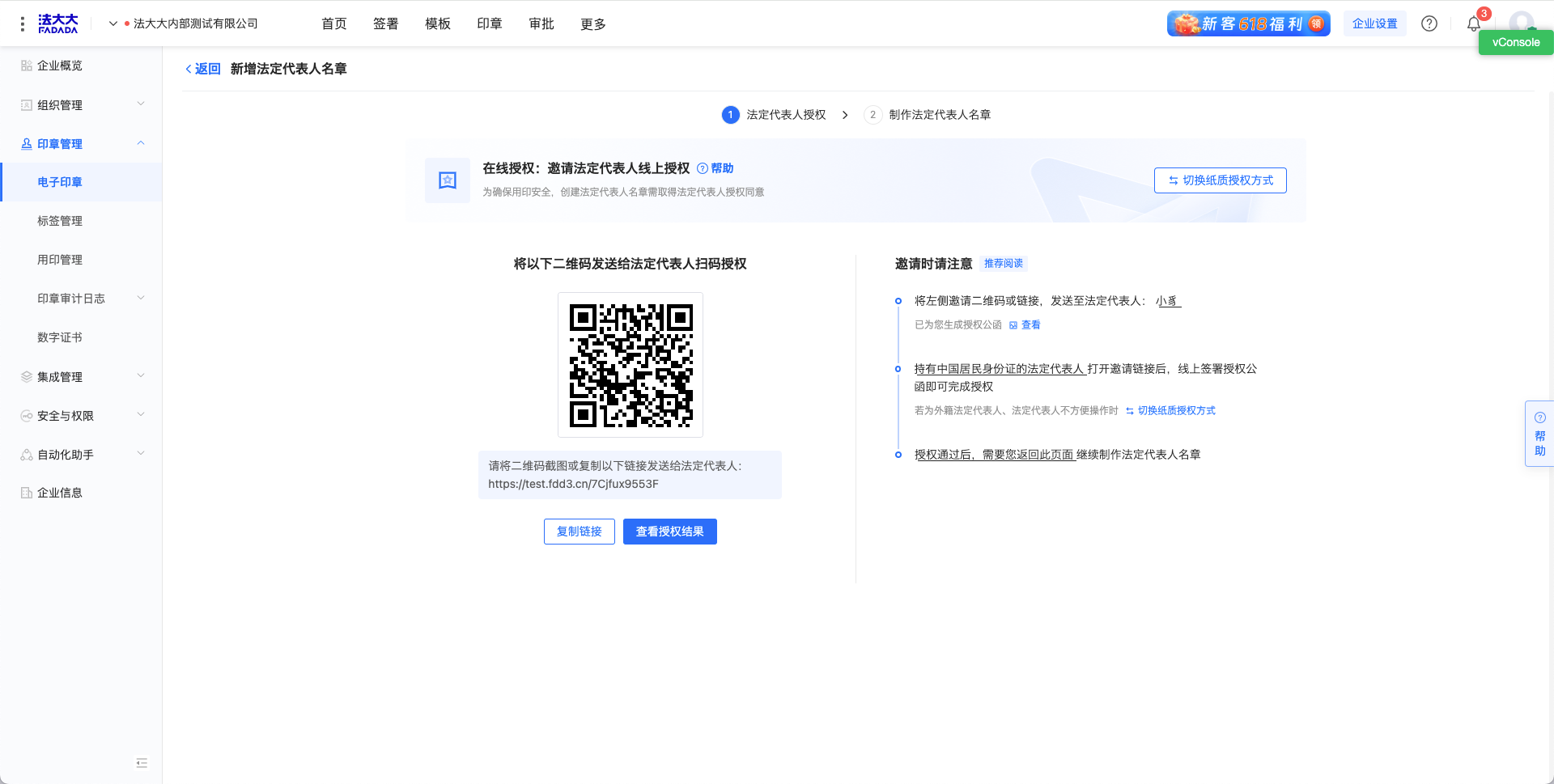Open the three-dot app menu
The image size is (1554, 784).
point(22,23)
